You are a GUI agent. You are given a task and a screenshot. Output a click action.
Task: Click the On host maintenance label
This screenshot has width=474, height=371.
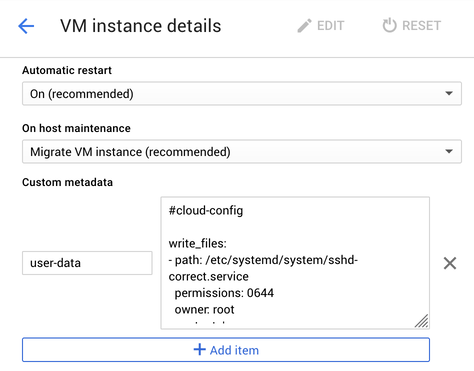(76, 128)
